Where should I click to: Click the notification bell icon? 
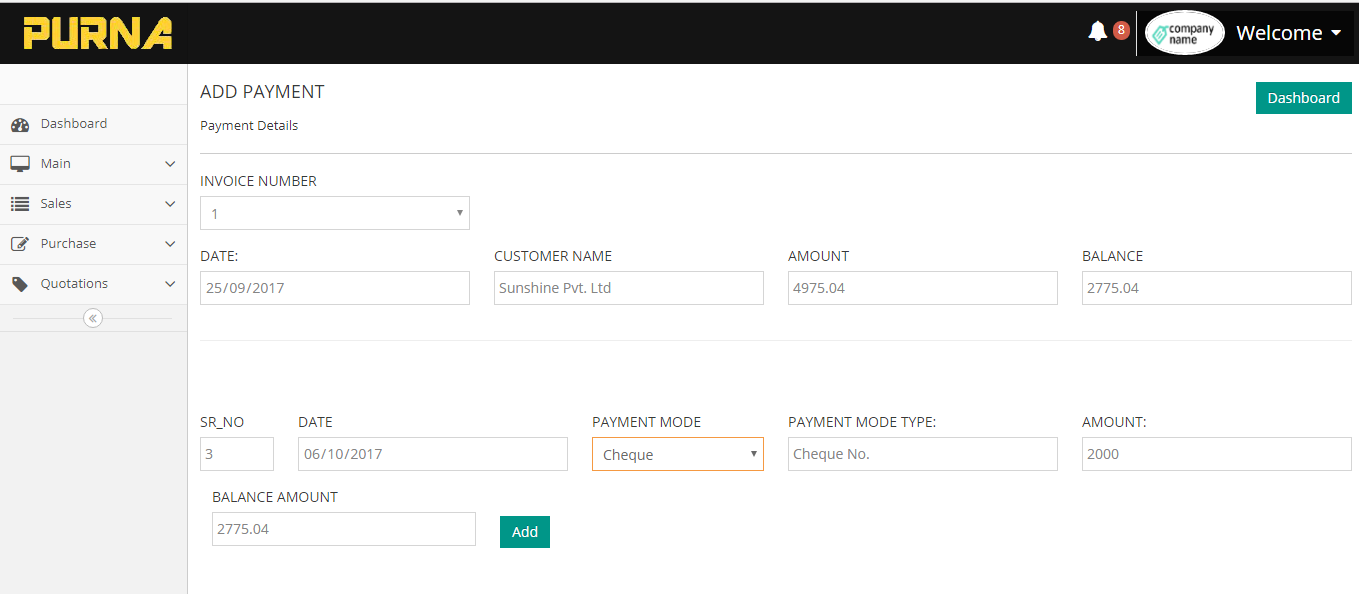1097,32
